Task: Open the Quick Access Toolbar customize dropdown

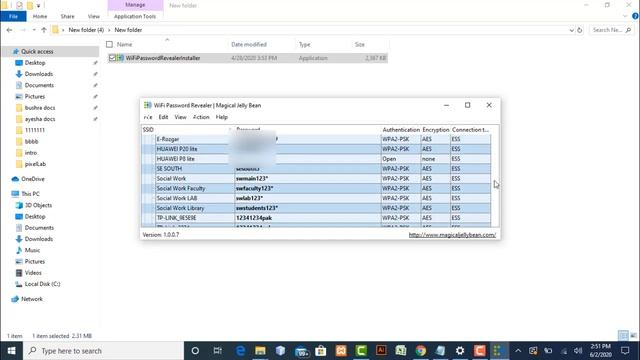Action: pos(38,6)
